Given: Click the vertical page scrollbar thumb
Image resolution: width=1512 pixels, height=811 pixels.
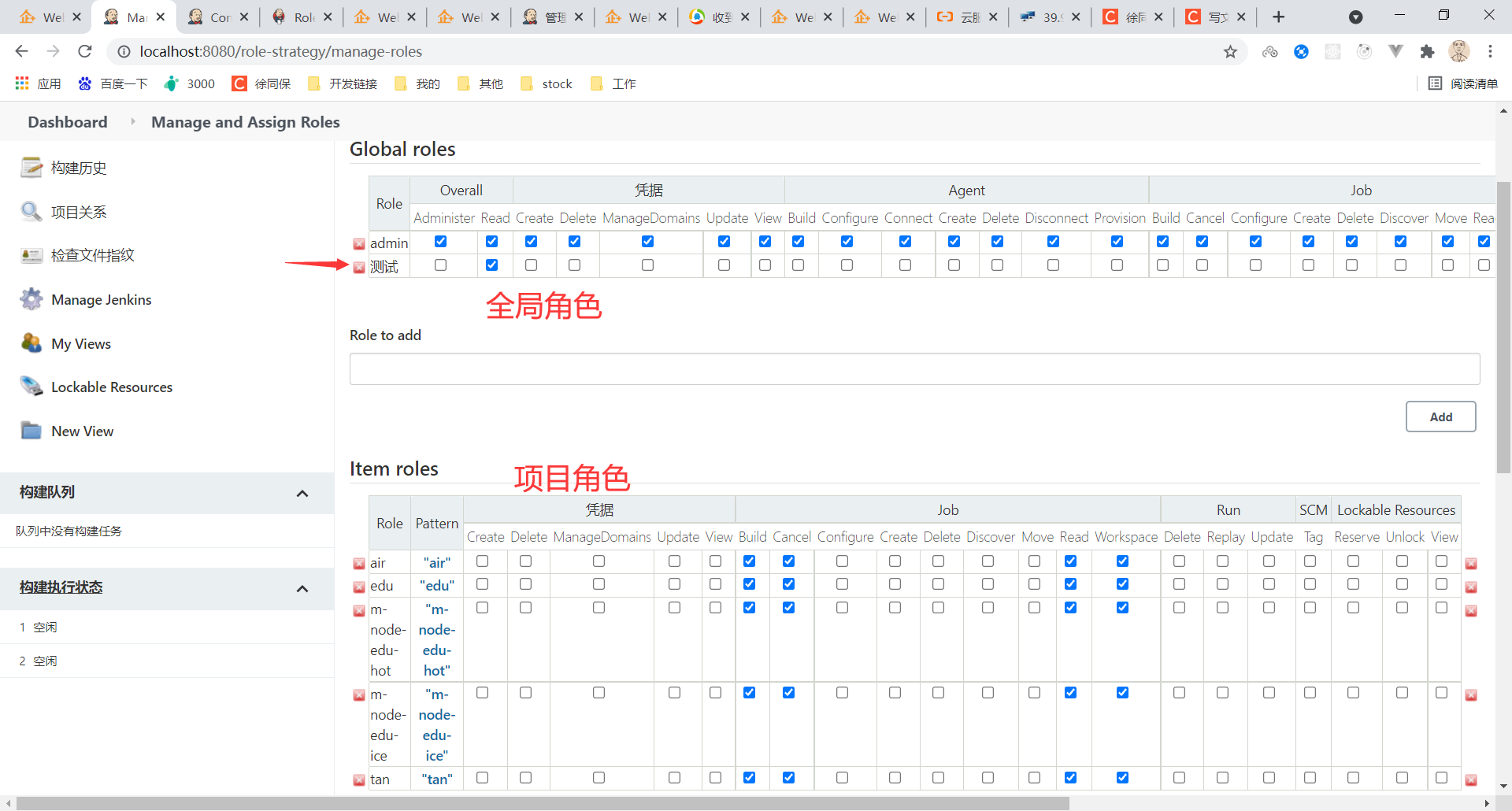Looking at the screenshot, I should [1504, 327].
